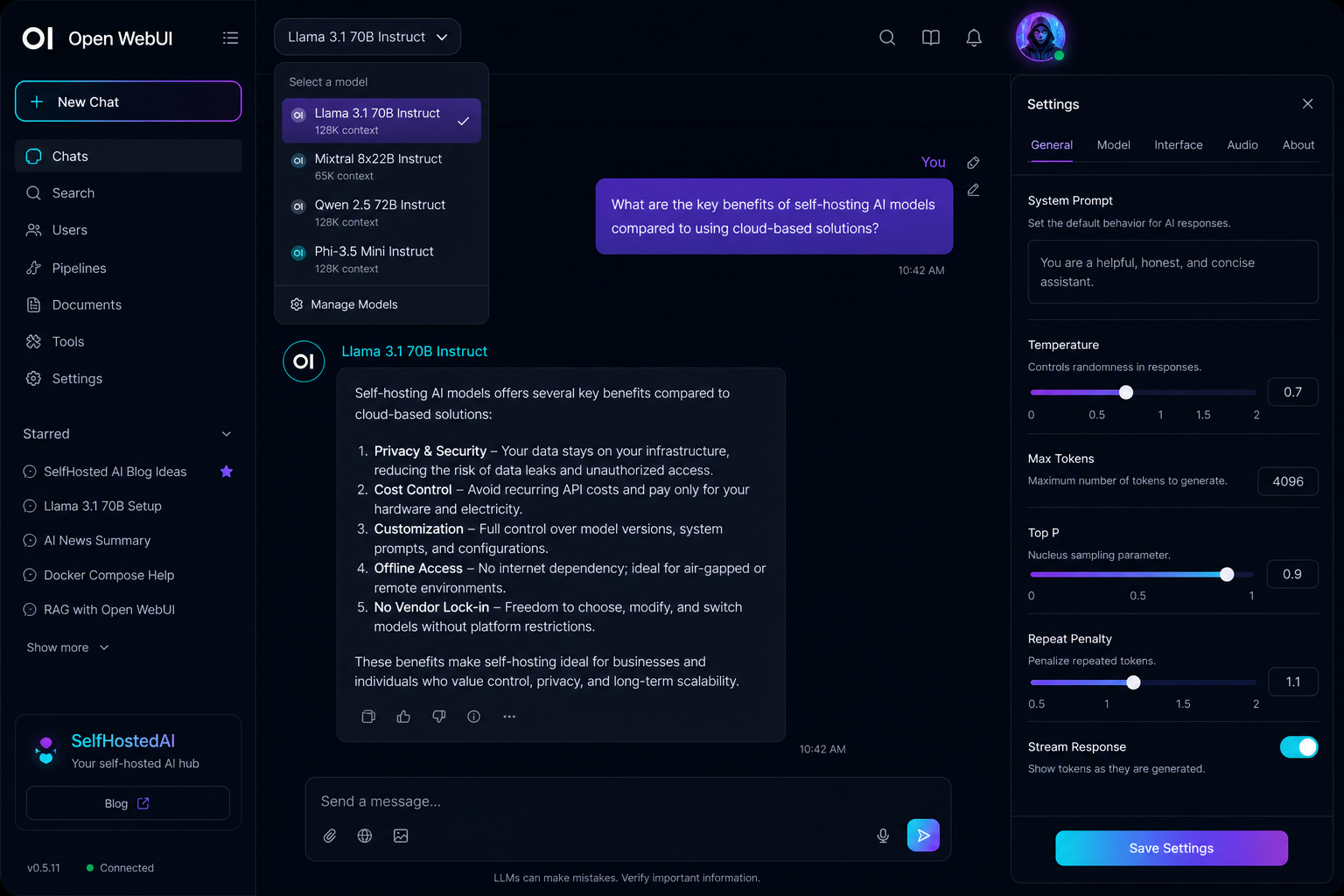Start voice input with the microphone
Image resolution: width=1344 pixels, height=896 pixels.
(883, 836)
